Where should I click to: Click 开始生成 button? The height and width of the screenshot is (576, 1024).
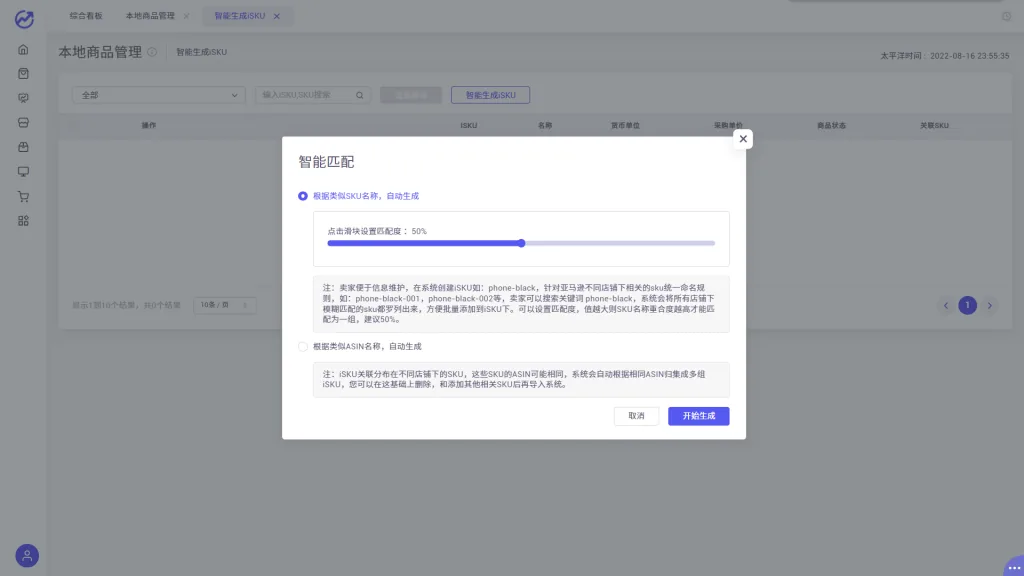click(x=698, y=416)
